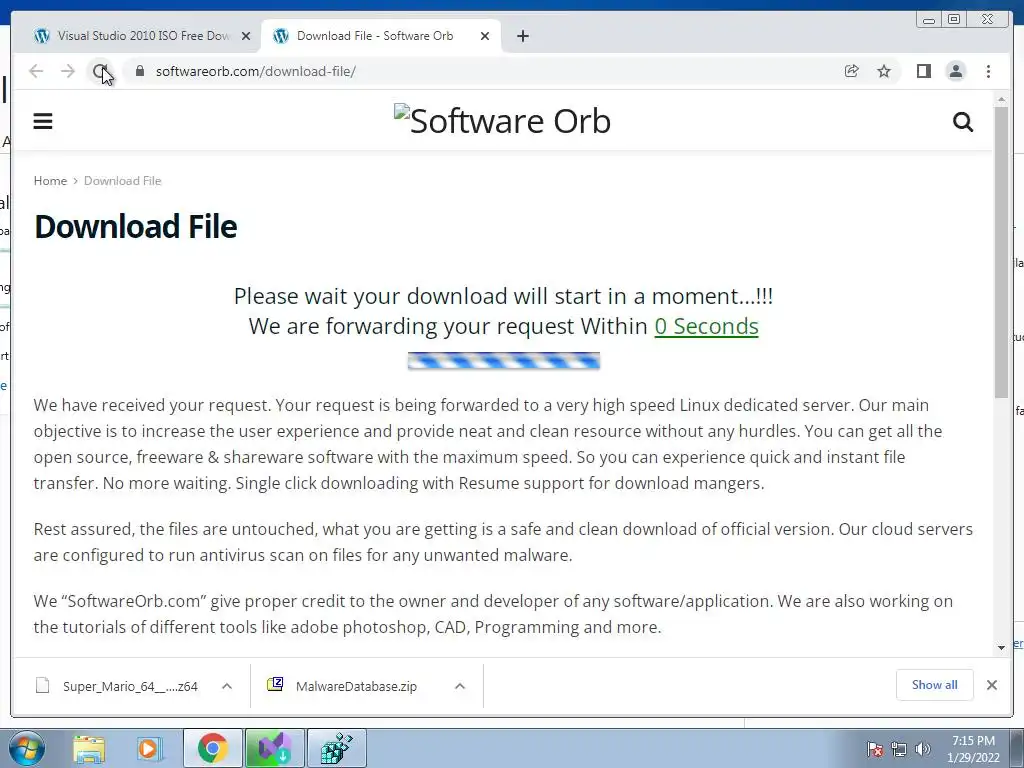
Task: Minimize the Chrome window
Action: [928, 20]
